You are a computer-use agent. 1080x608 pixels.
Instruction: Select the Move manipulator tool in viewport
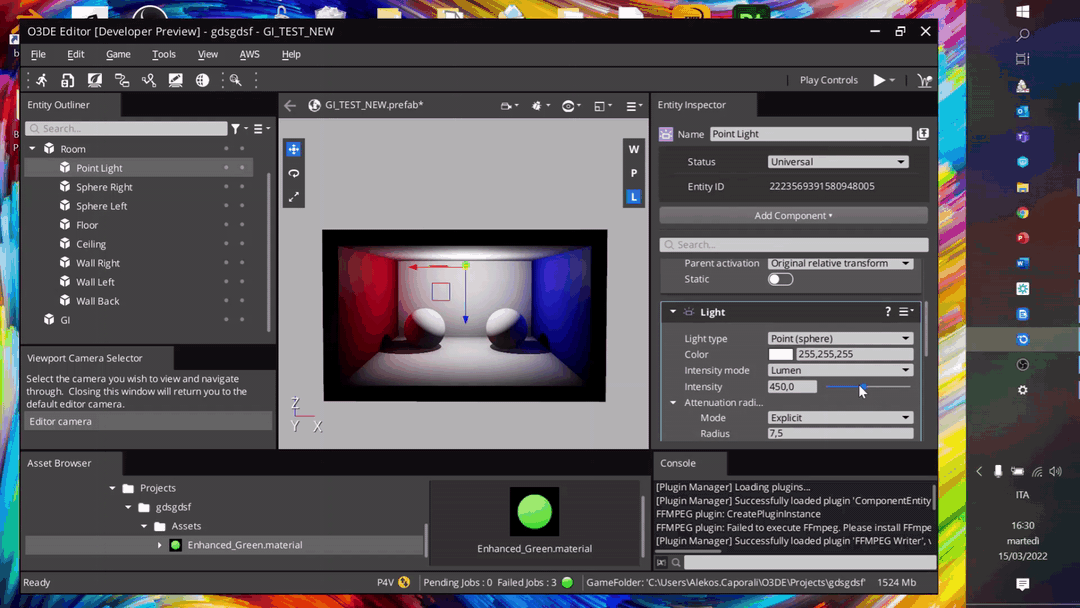293,149
